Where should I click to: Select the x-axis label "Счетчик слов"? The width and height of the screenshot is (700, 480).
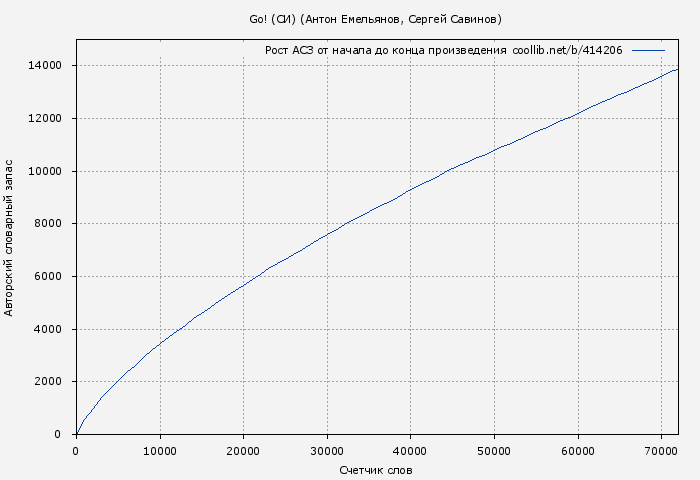click(376, 470)
